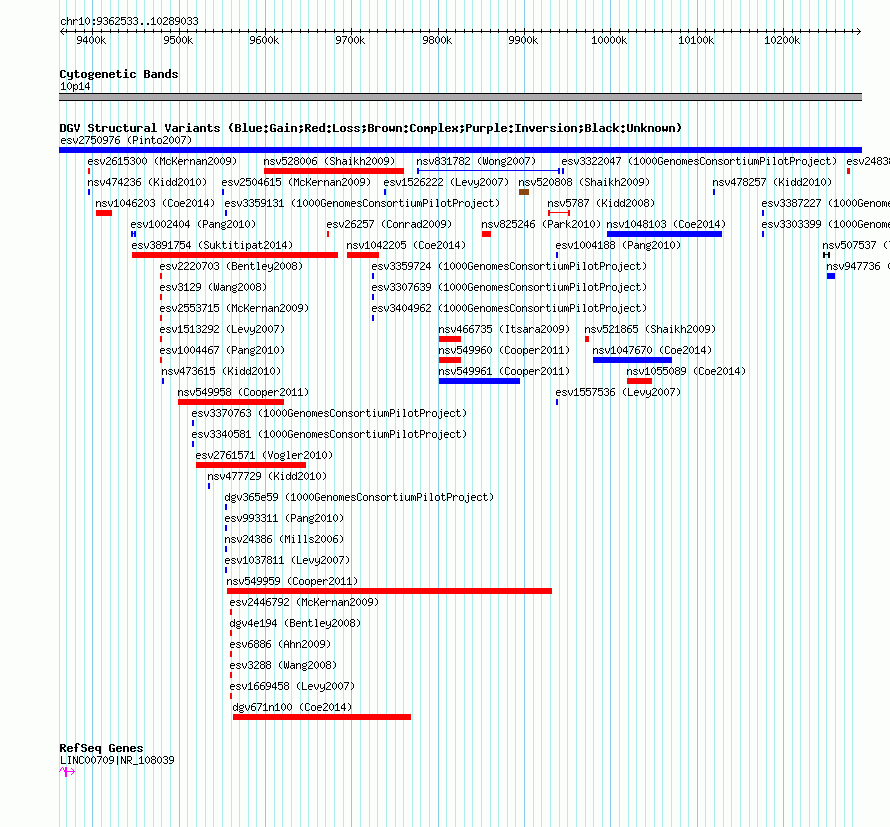This screenshot has width=890, height=827.
Task: Open nsv549960 (Cooper2011) label
Action: pos(504,350)
